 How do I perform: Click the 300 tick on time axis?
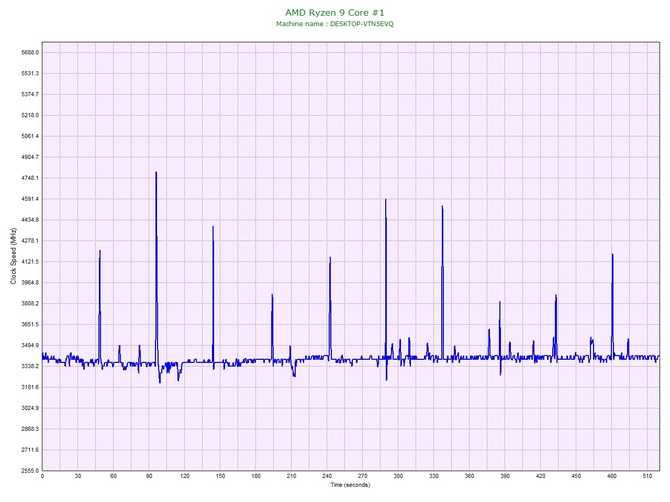(398, 476)
